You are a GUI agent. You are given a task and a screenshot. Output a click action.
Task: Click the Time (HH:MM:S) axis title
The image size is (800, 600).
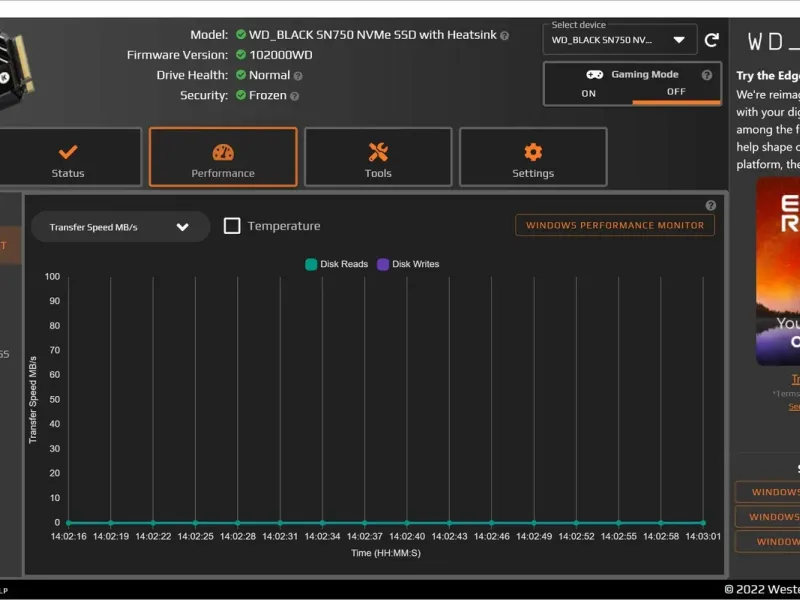pos(386,553)
